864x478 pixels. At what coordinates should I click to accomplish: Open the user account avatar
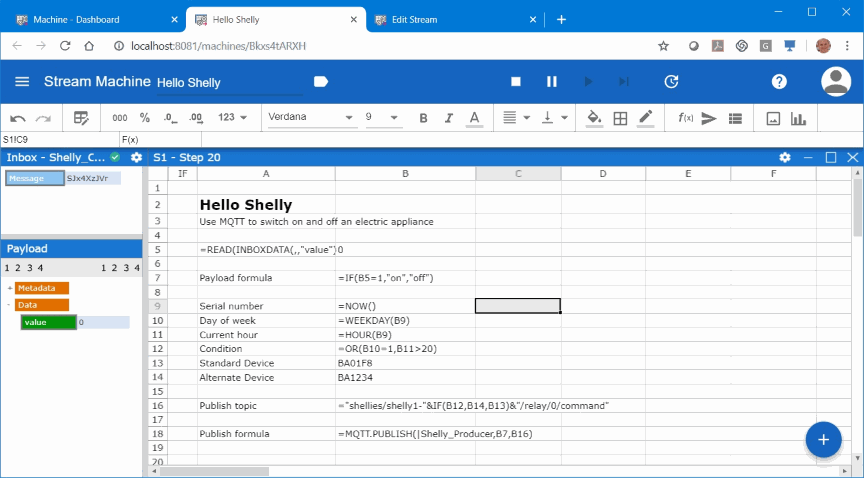[x=835, y=82]
